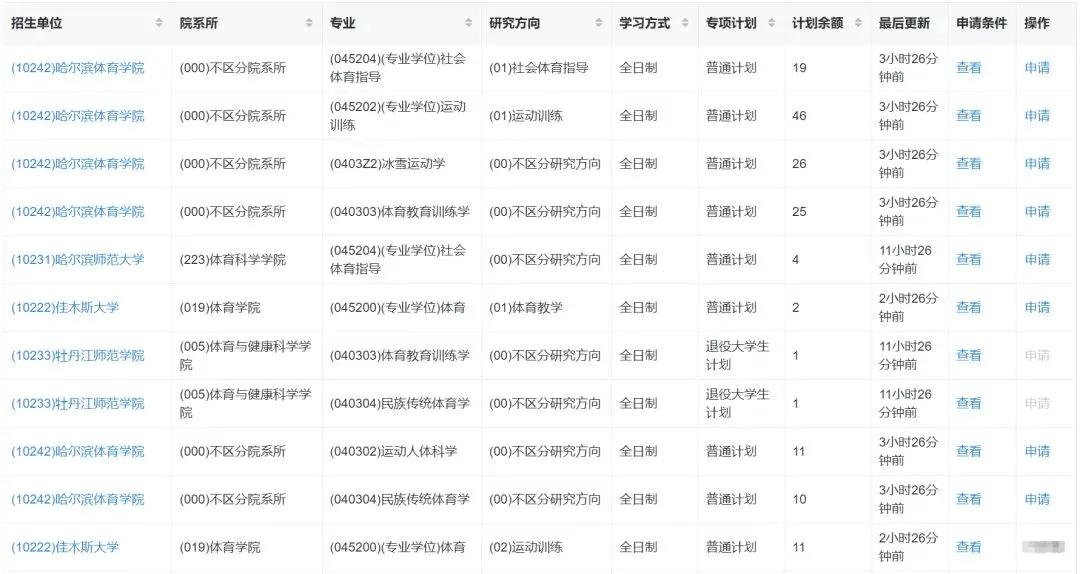The image size is (1080, 574).
Task: Open 哈尔滨体育学院 link in first 社会体育指导 row
Action: pyautogui.click(x=78, y=68)
